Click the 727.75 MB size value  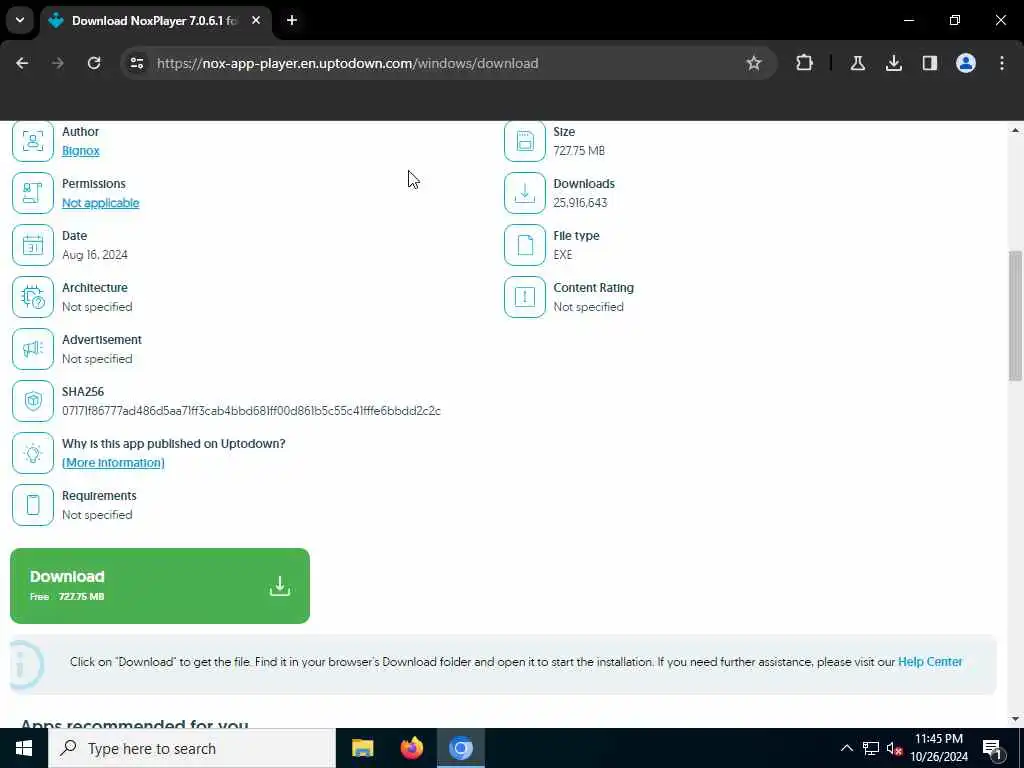579,151
